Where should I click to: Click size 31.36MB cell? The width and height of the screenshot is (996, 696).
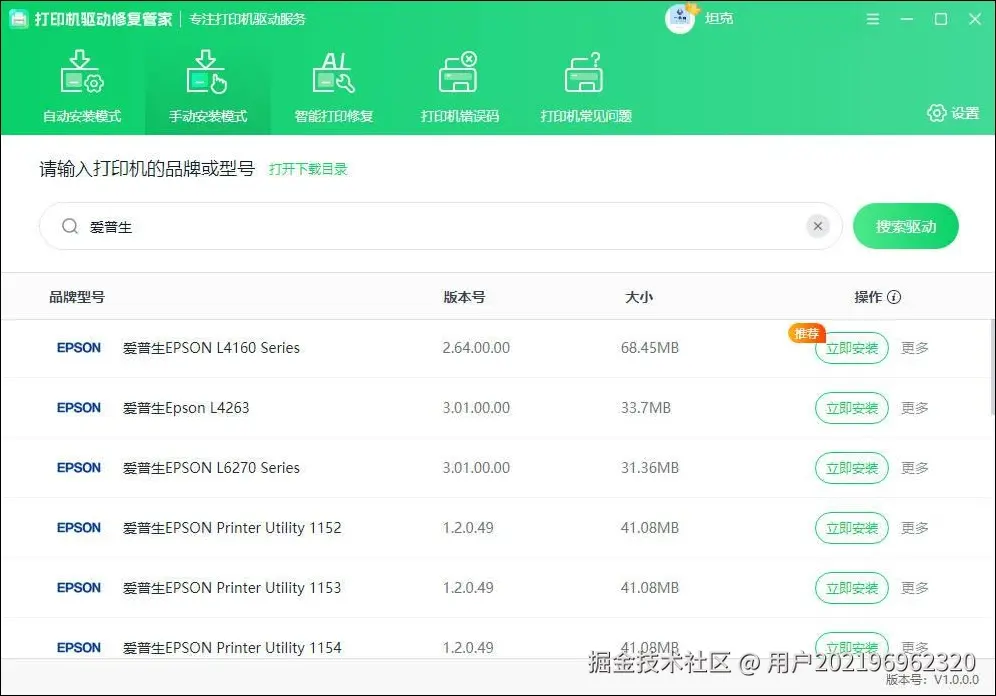[650, 468]
